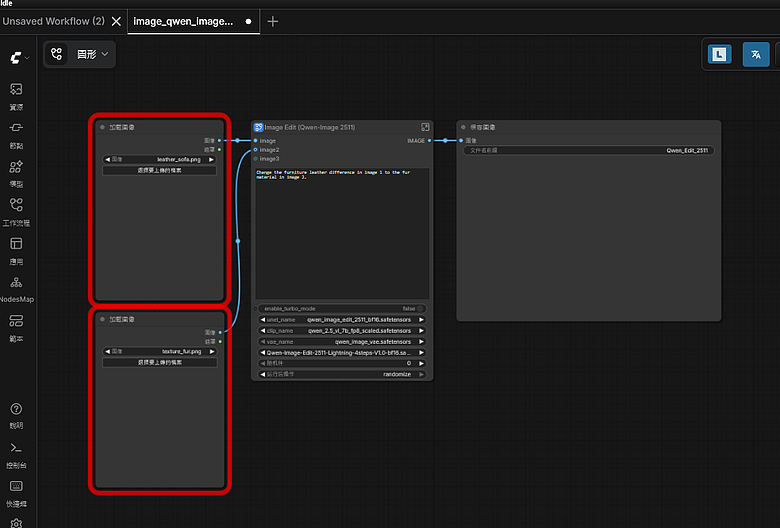The image size is (780, 528).
Task: Enter the Image Edit subgraph via corner icon
Action: coord(425,127)
